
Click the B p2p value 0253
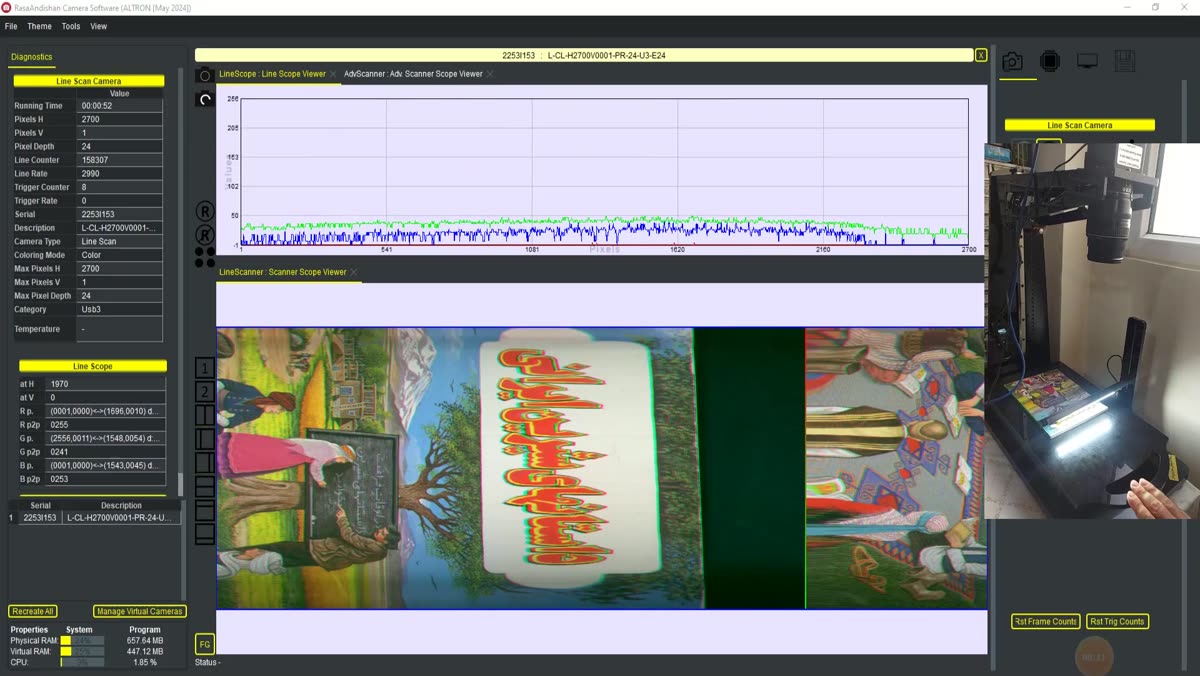click(x=106, y=479)
